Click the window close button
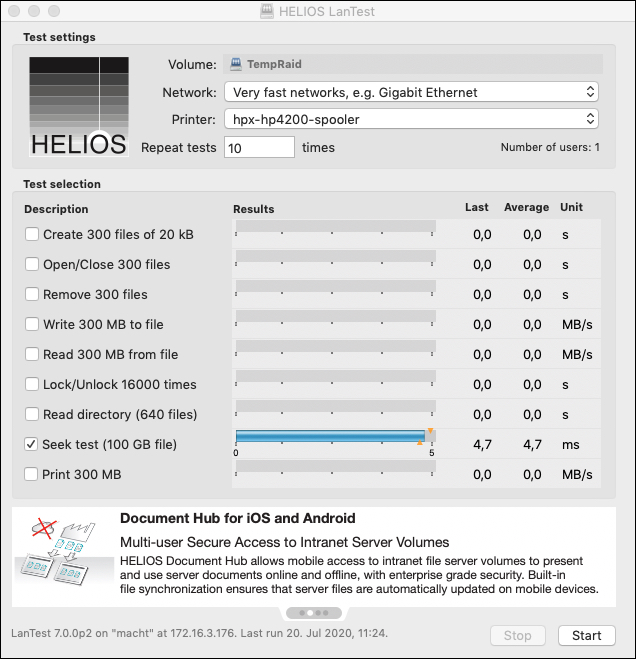Screen dimensions: 636x659 pyautogui.click(x=14, y=11)
